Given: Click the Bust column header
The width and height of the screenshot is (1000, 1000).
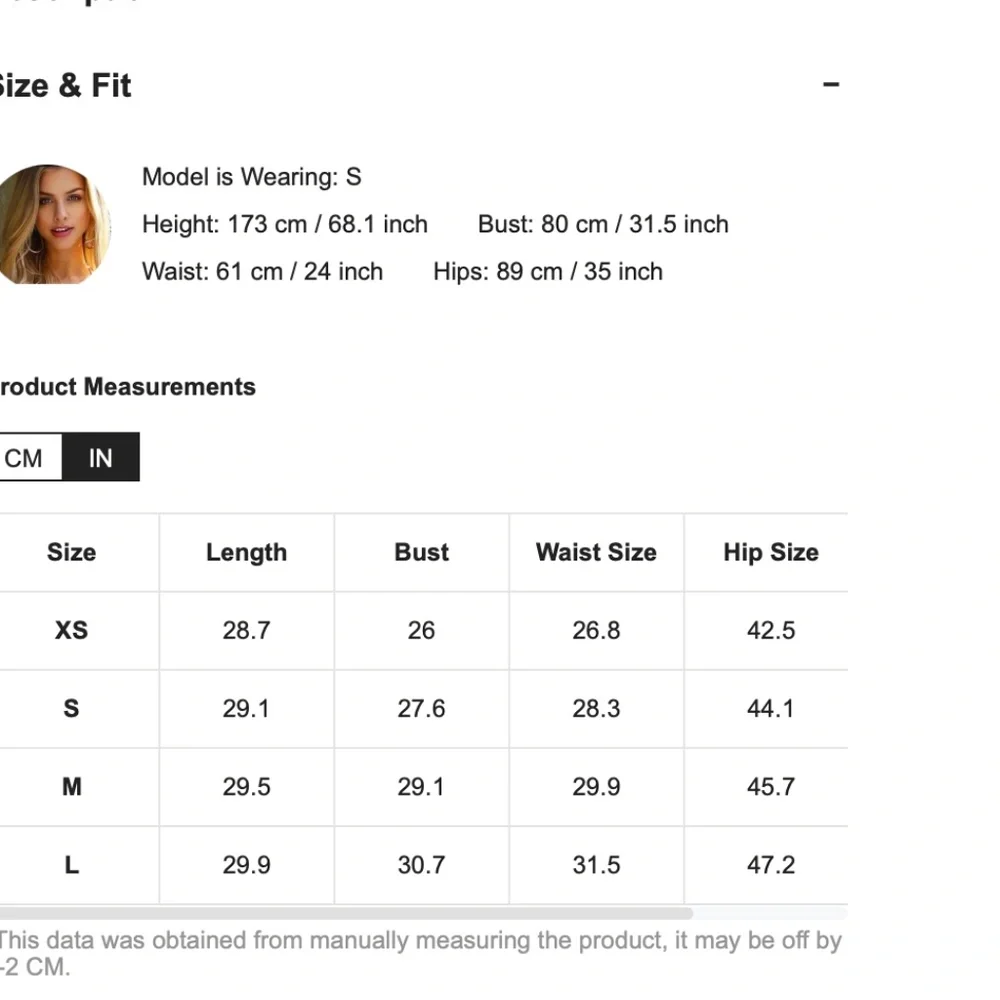Looking at the screenshot, I should 421,552.
